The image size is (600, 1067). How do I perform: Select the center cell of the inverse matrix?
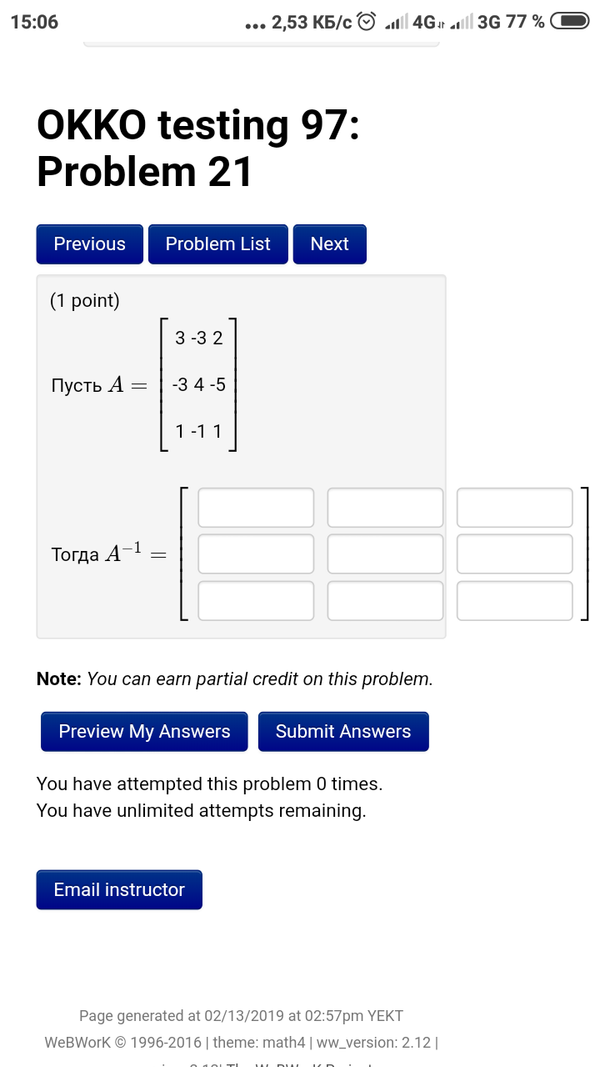coord(385,554)
